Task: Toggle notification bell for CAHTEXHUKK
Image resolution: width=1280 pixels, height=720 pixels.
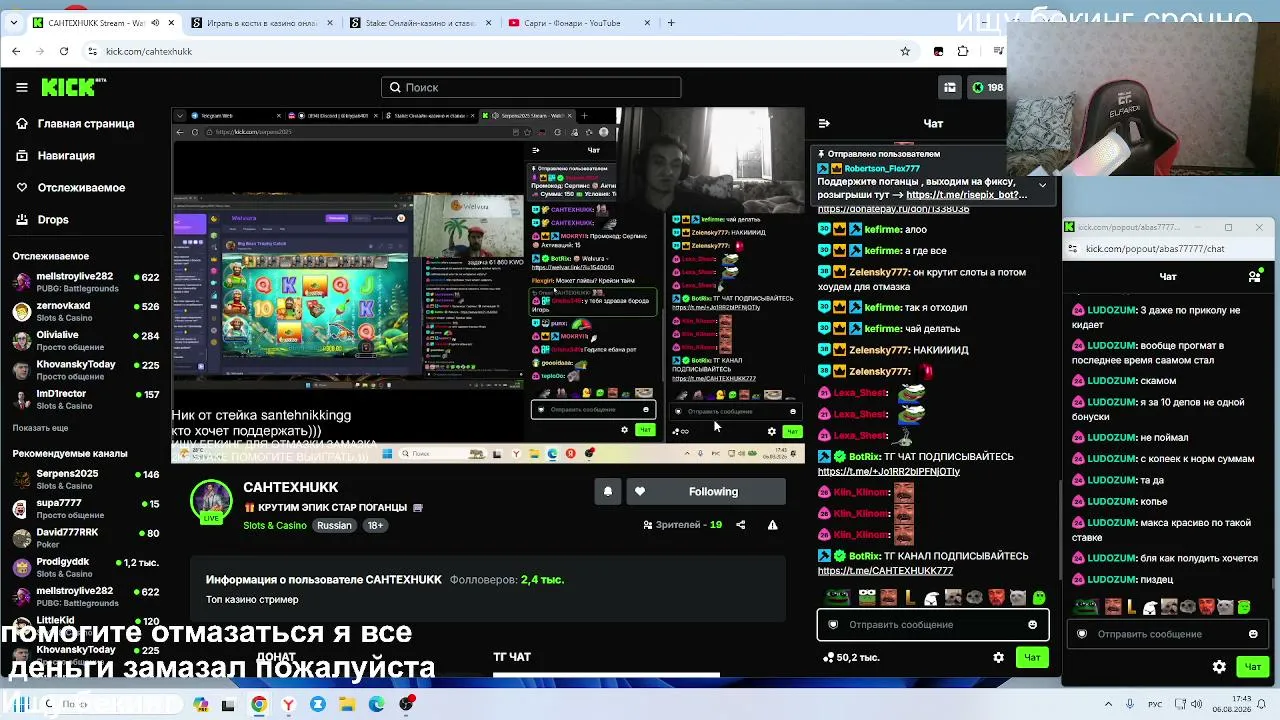Action: pyautogui.click(x=607, y=491)
